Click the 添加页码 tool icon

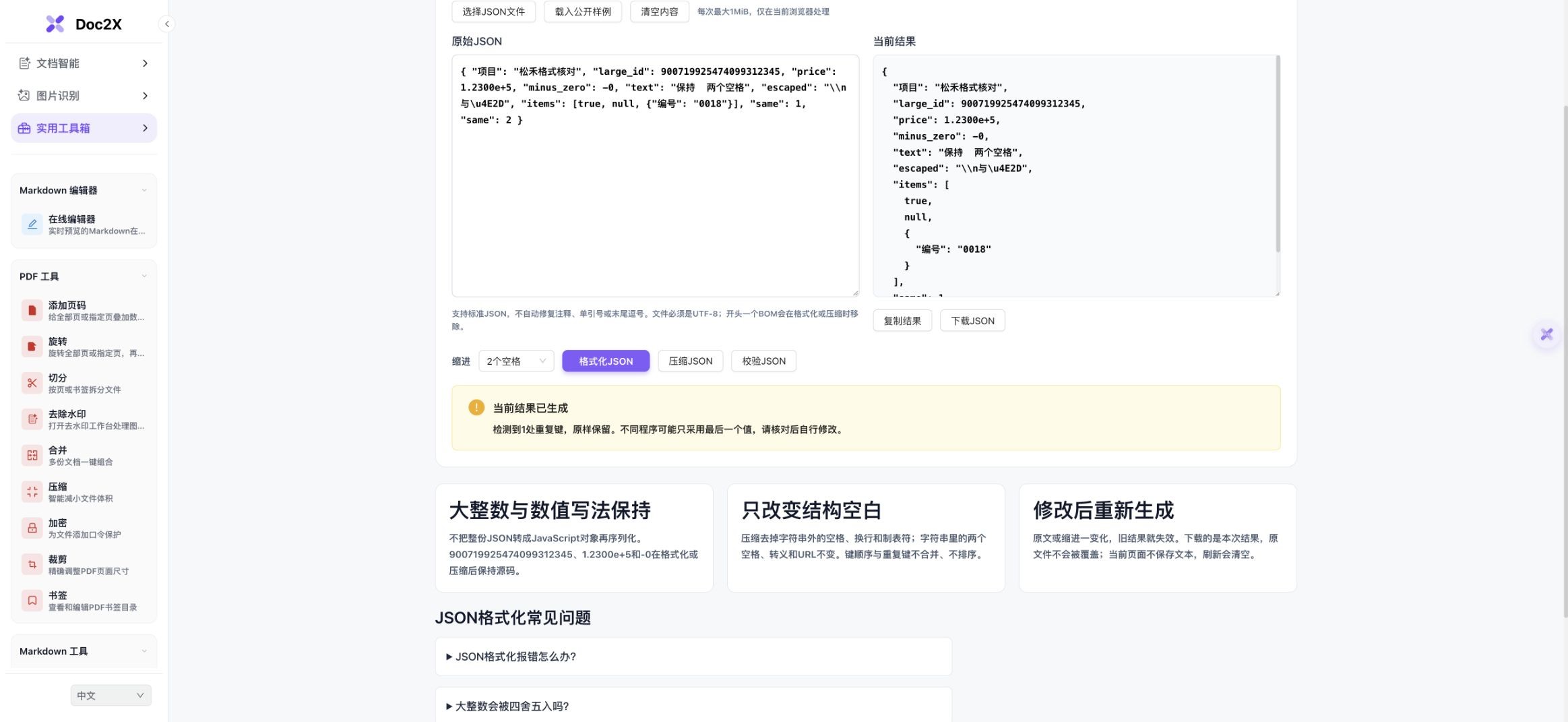[x=32, y=310]
